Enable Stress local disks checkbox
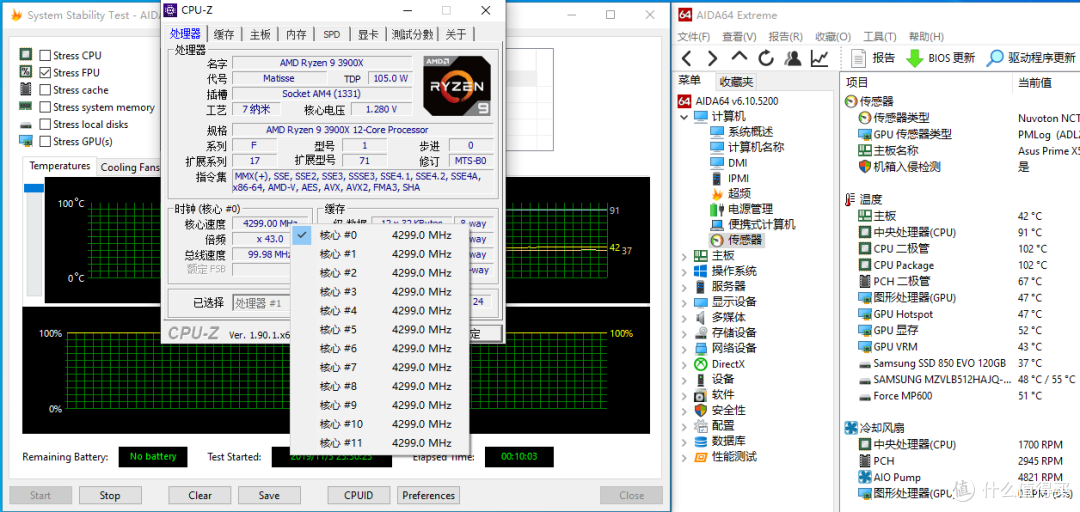Image resolution: width=1080 pixels, height=512 pixels. tap(45, 124)
